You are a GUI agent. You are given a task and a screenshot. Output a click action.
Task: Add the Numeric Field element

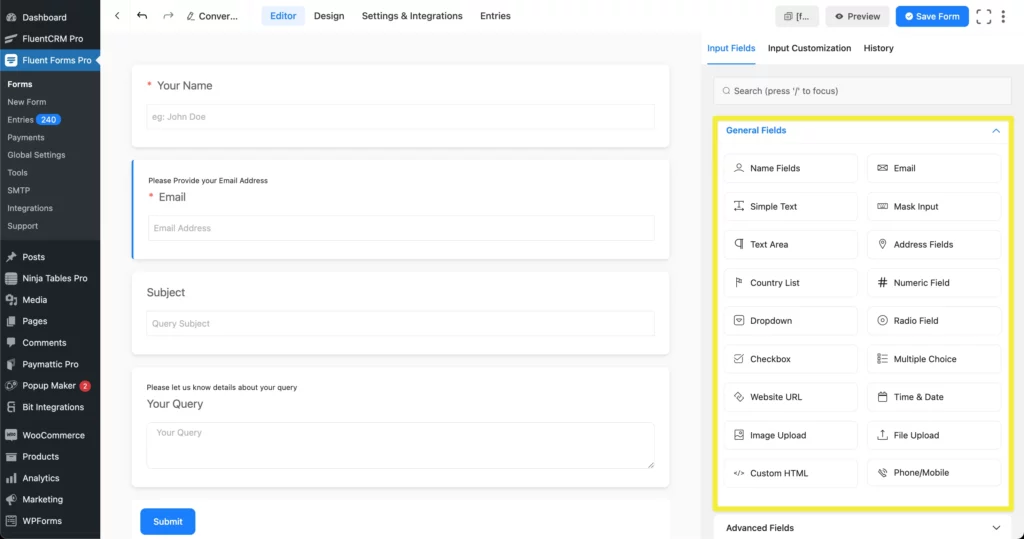tap(934, 283)
